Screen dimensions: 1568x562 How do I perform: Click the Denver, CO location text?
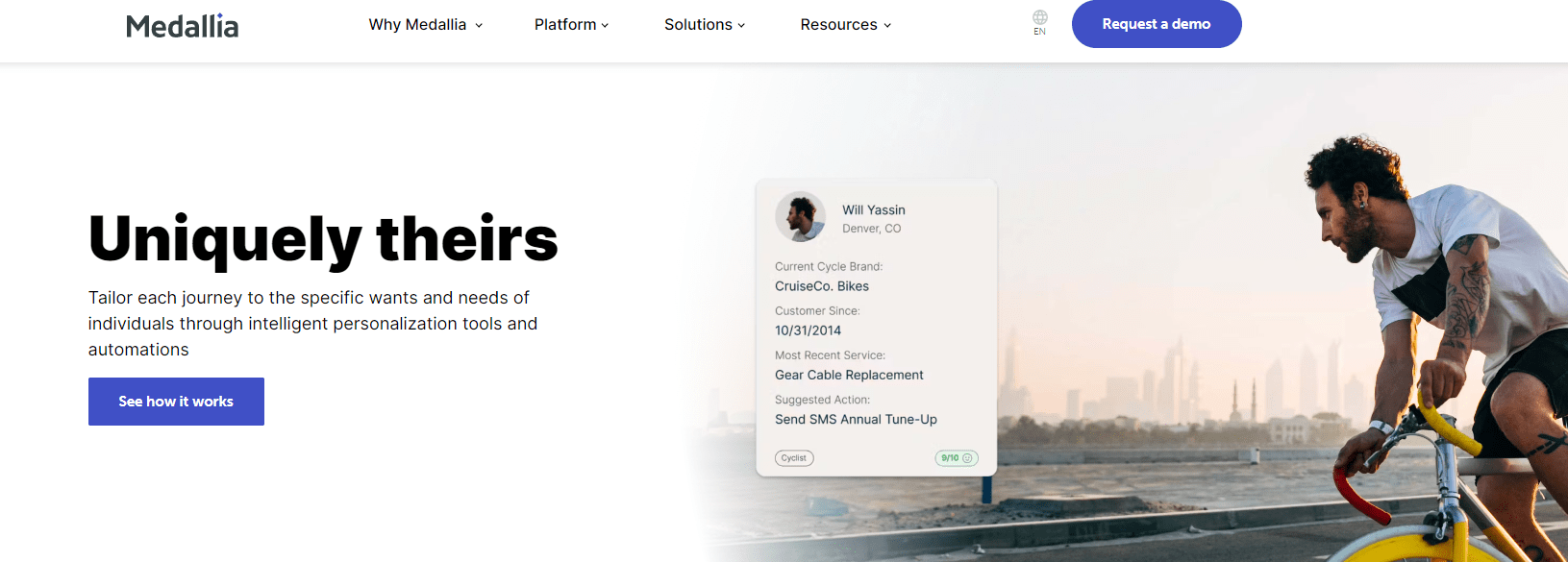(871, 229)
